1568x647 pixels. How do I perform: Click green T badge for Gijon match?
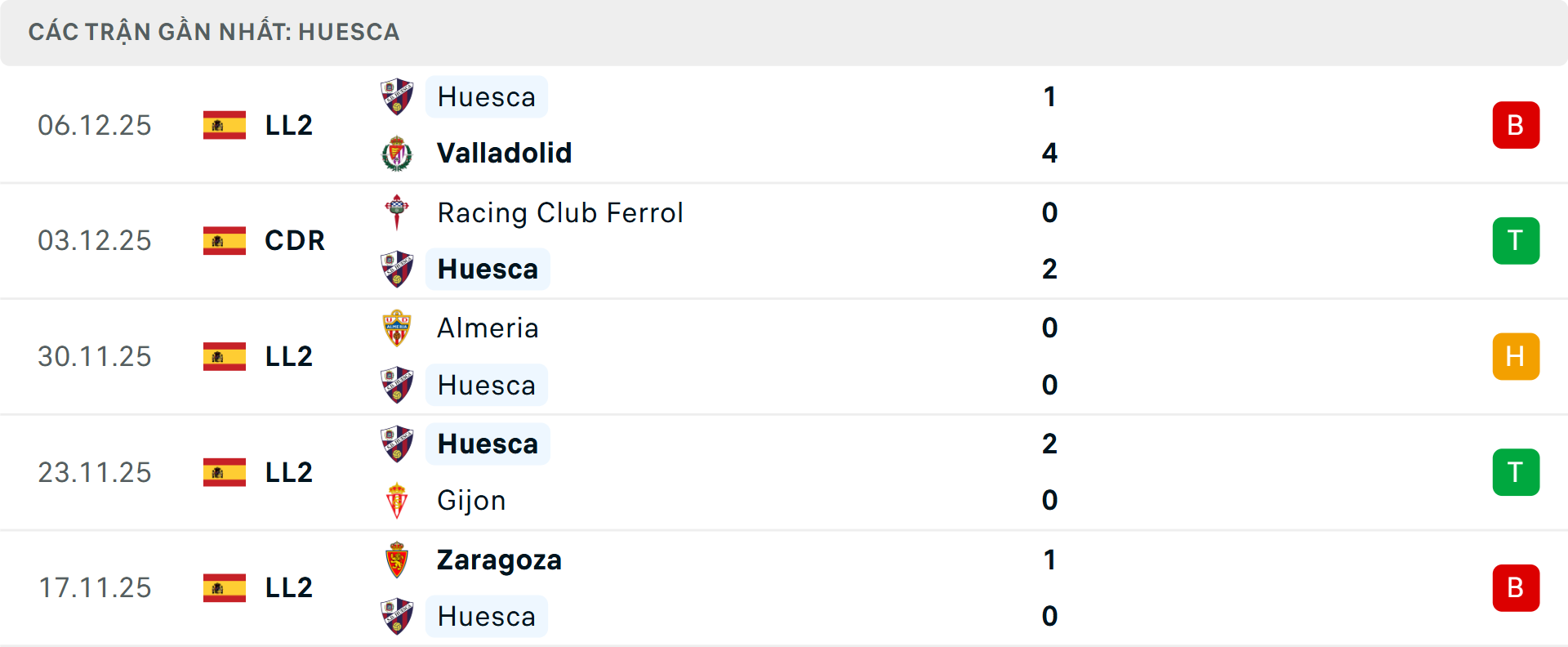[1516, 472]
